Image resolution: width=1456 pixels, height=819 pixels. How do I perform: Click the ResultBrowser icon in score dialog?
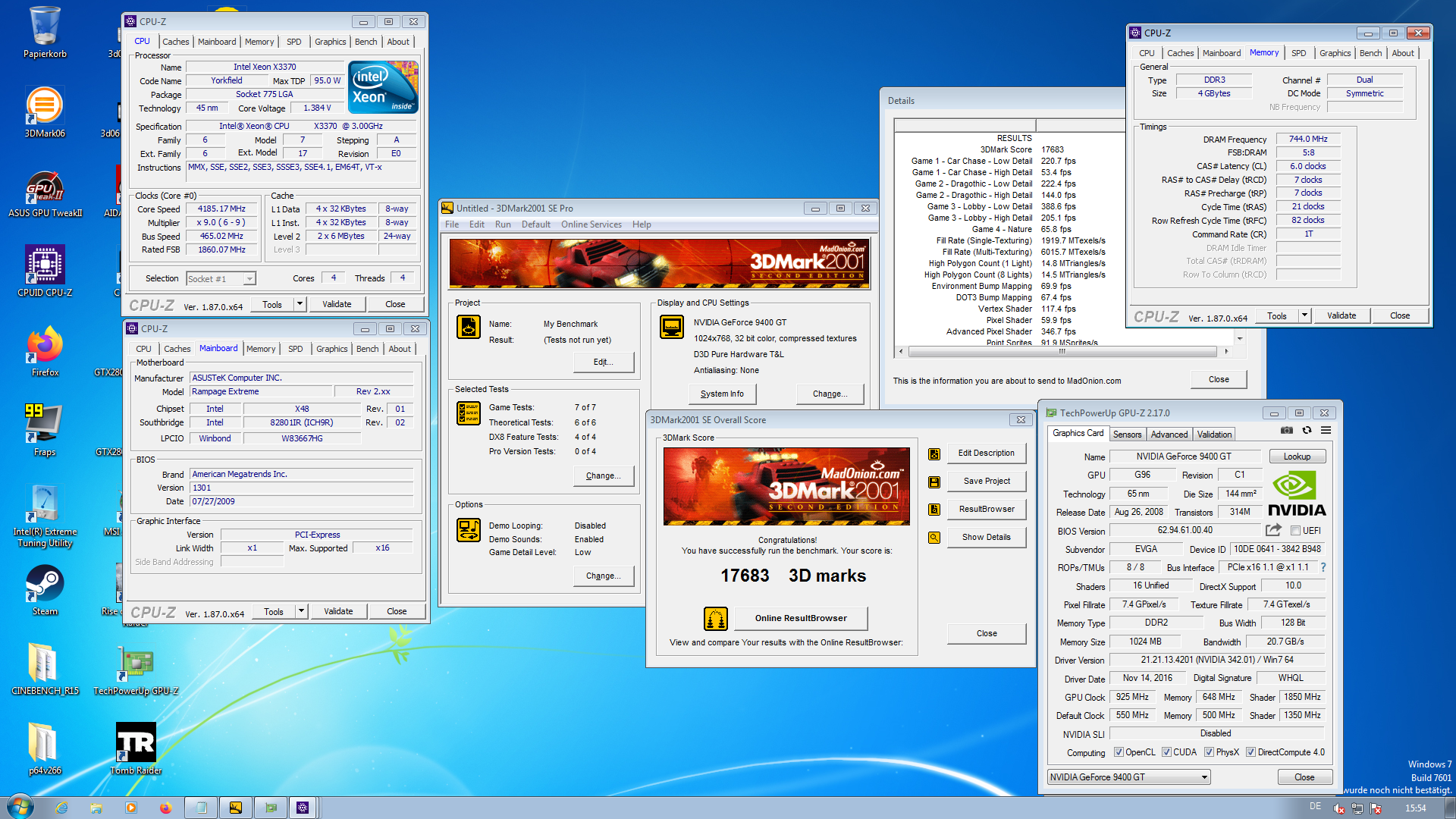(x=934, y=510)
